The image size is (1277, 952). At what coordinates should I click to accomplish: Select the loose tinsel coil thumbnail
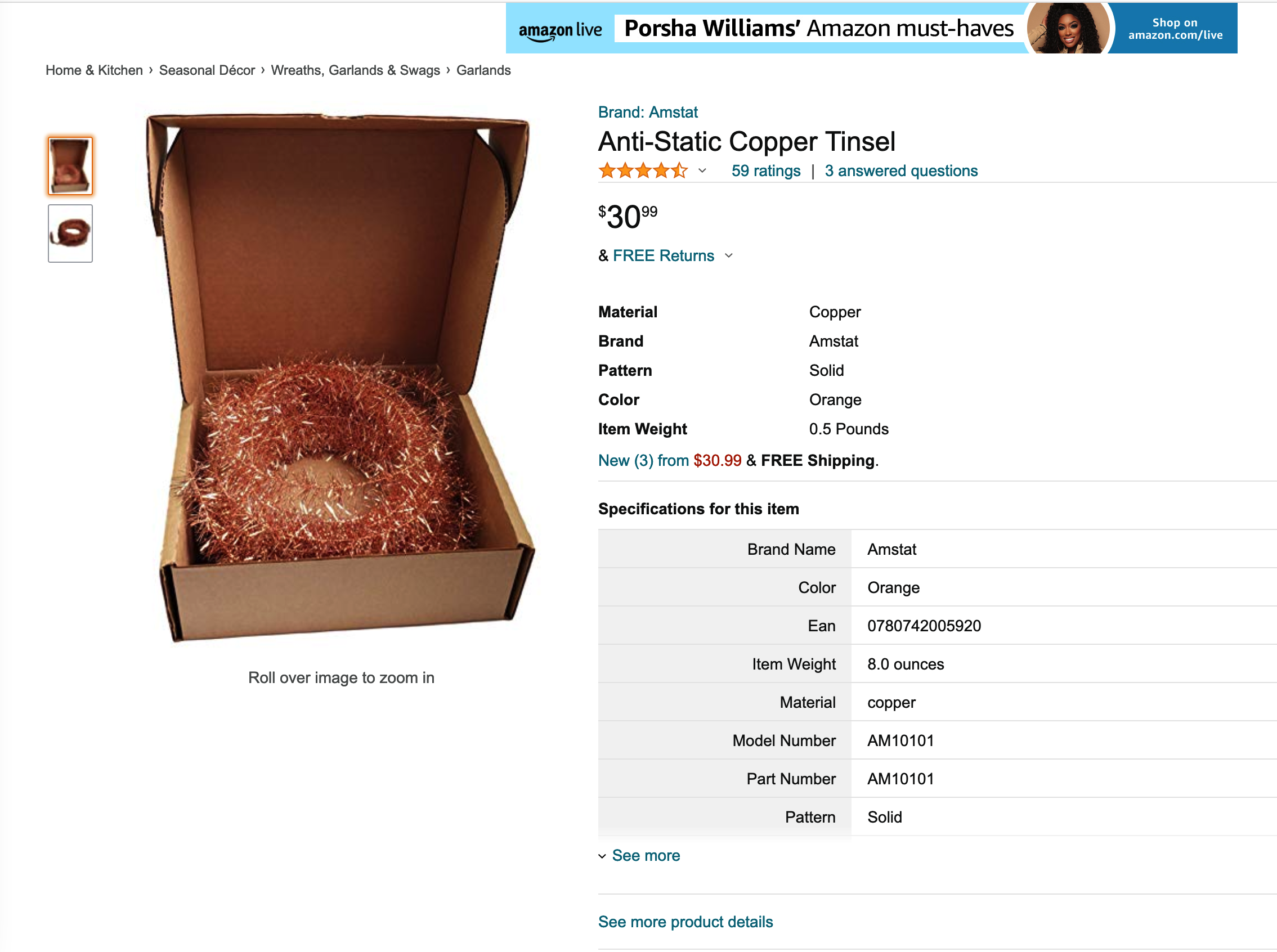click(x=70, y=233)
